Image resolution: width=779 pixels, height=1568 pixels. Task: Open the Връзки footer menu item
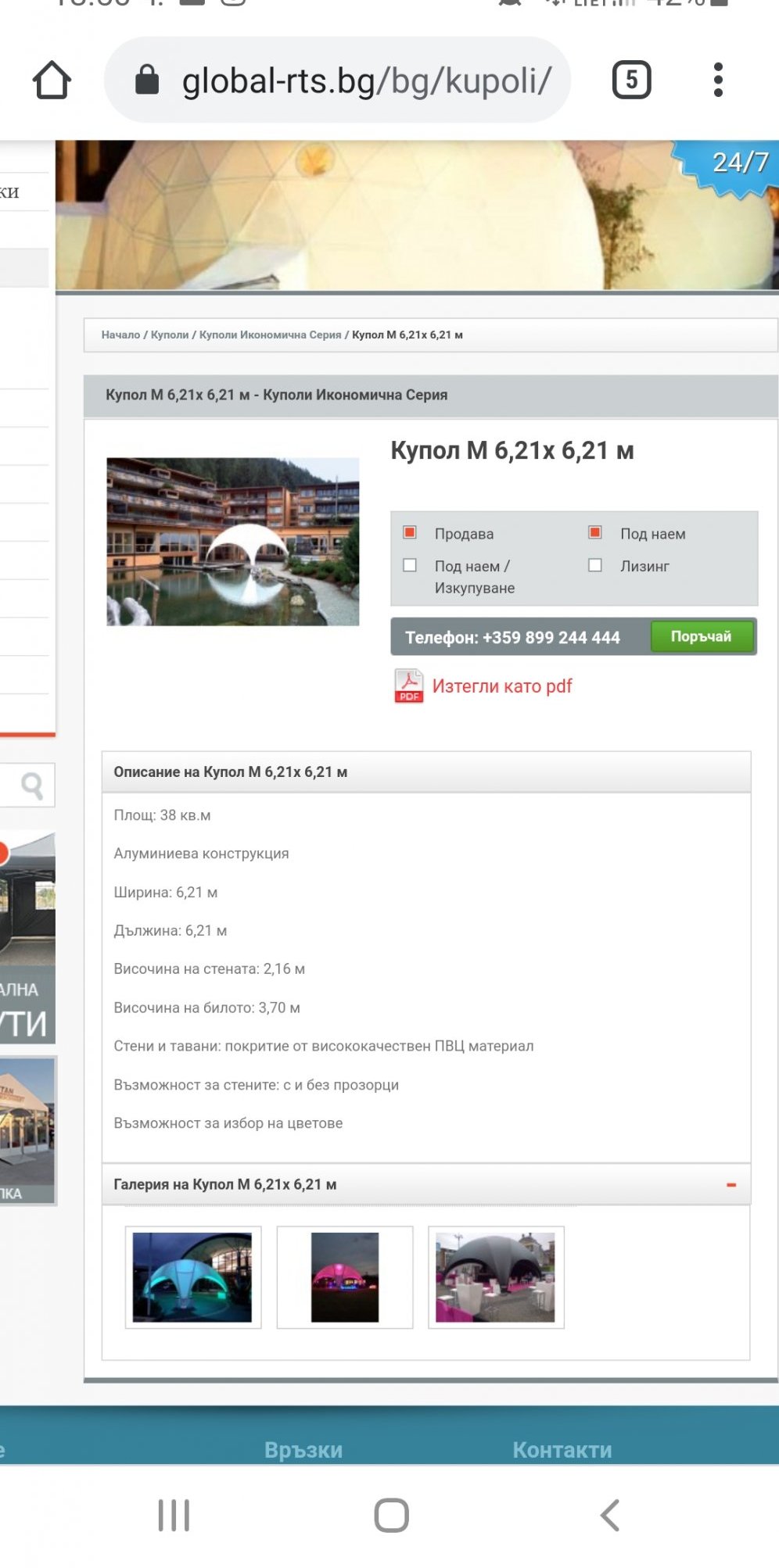[303, 1450]
